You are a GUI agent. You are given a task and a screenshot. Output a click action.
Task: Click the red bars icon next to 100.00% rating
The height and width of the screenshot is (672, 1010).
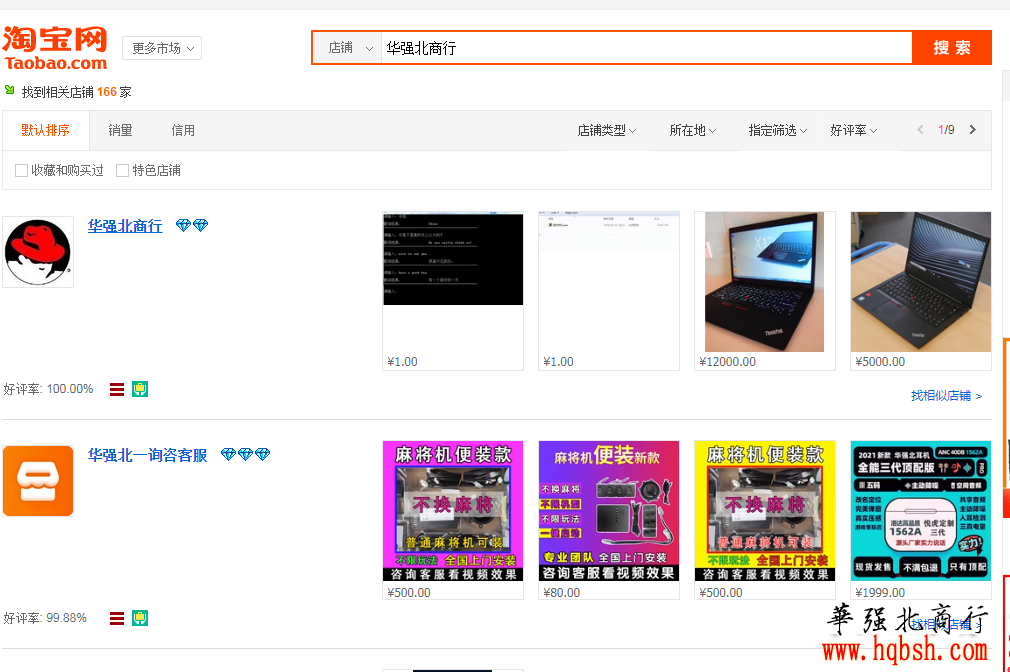[x=117, y=389]
